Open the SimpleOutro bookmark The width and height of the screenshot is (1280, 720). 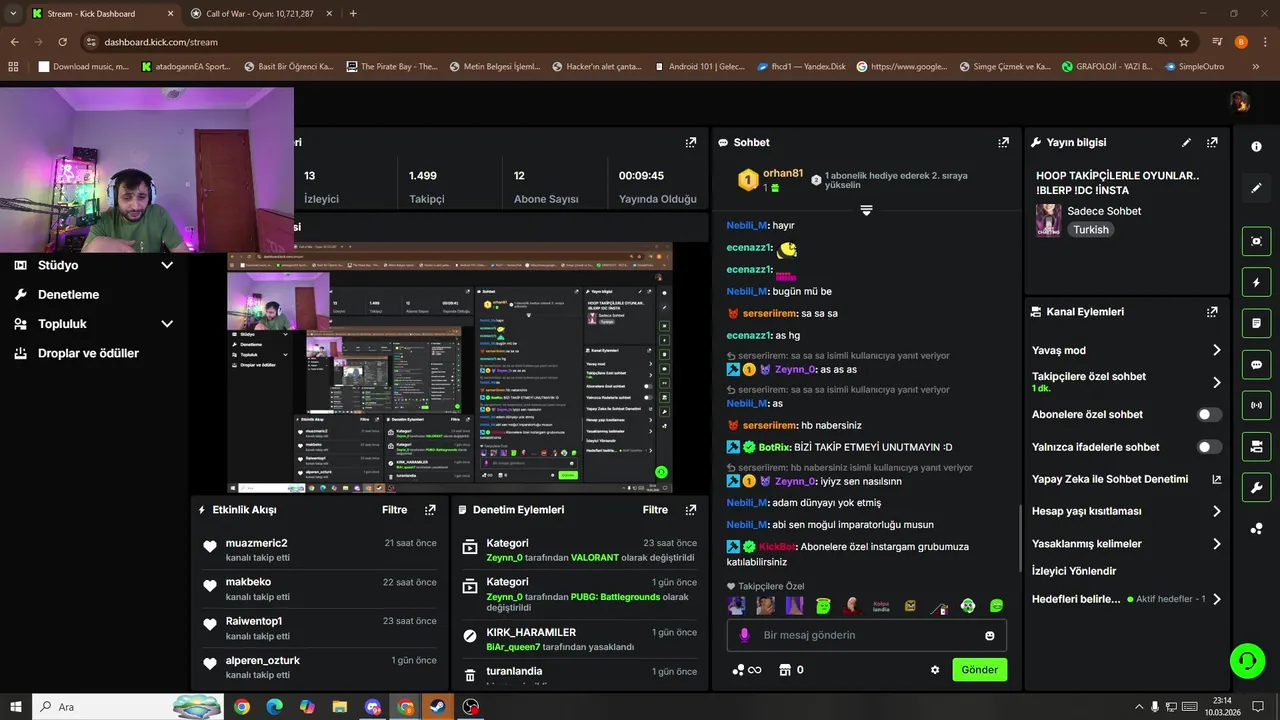click(1194, 67)
